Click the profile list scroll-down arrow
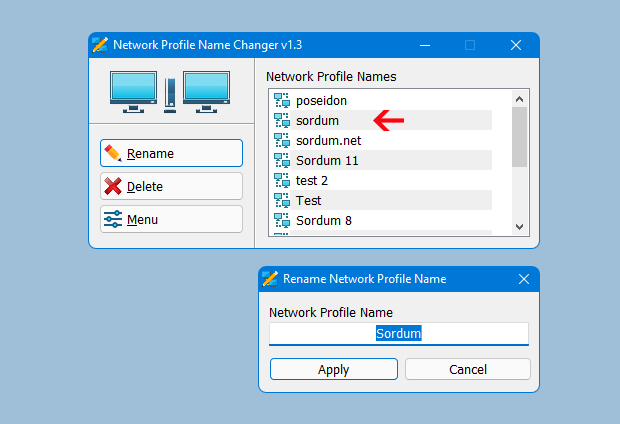This screenshot has height=424, width=620. click(x=520, y=227)
